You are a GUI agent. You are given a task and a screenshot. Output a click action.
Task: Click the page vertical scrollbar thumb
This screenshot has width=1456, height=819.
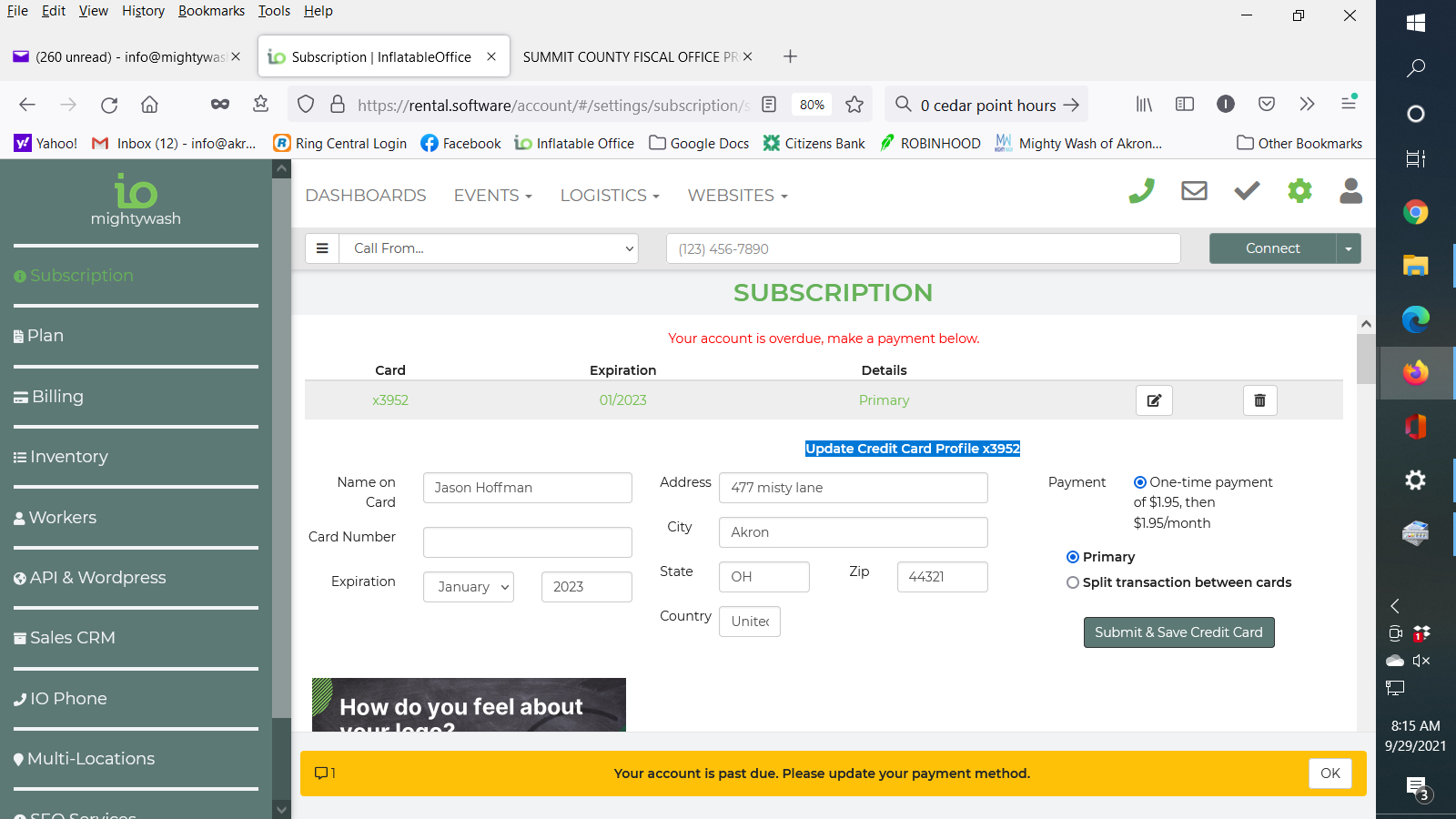point(1366,359)
